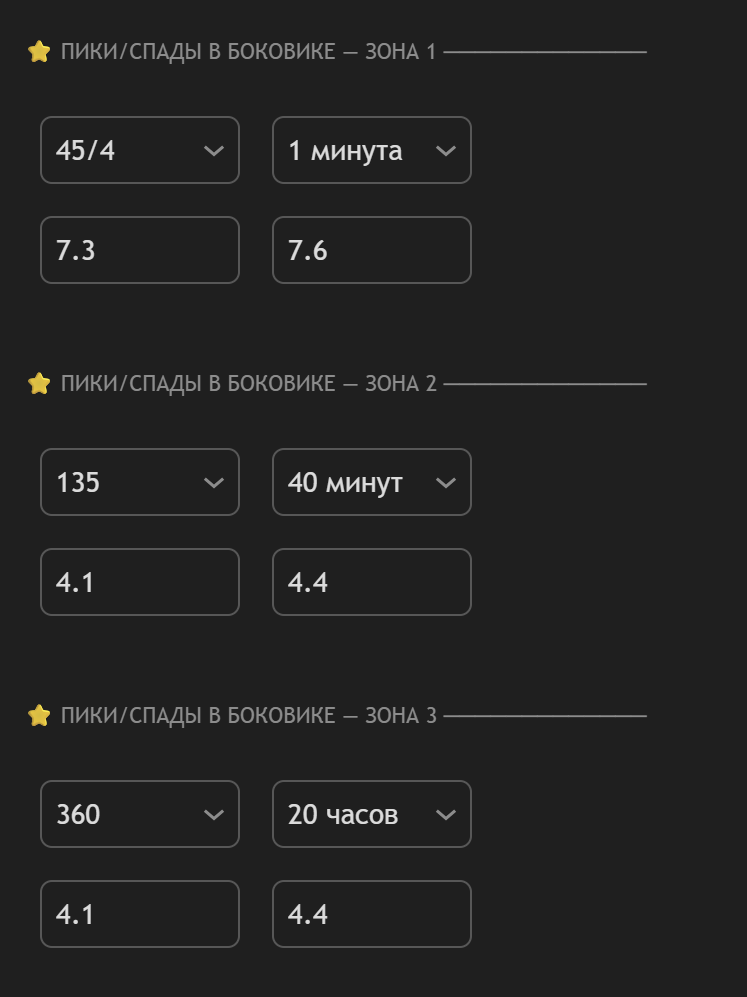Select the 4.4 input in Зона 3
747x997 pixels.
point(371,914)
